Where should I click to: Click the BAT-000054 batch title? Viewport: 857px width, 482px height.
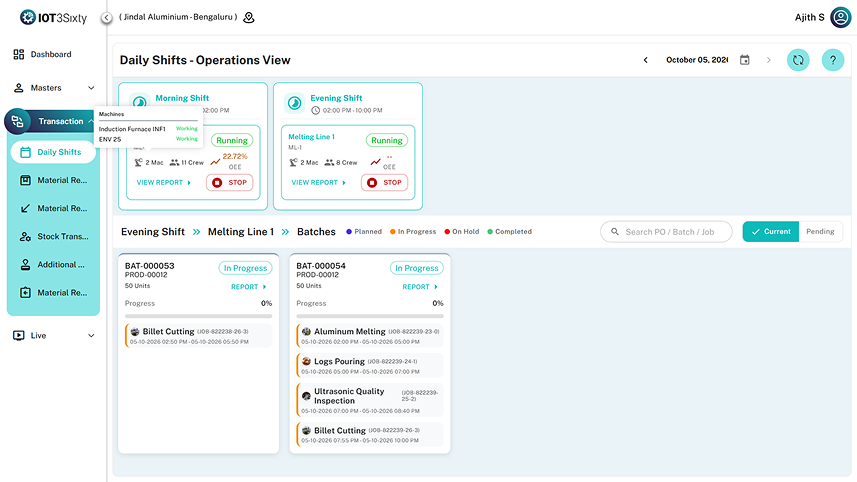(x=321, y=266)
